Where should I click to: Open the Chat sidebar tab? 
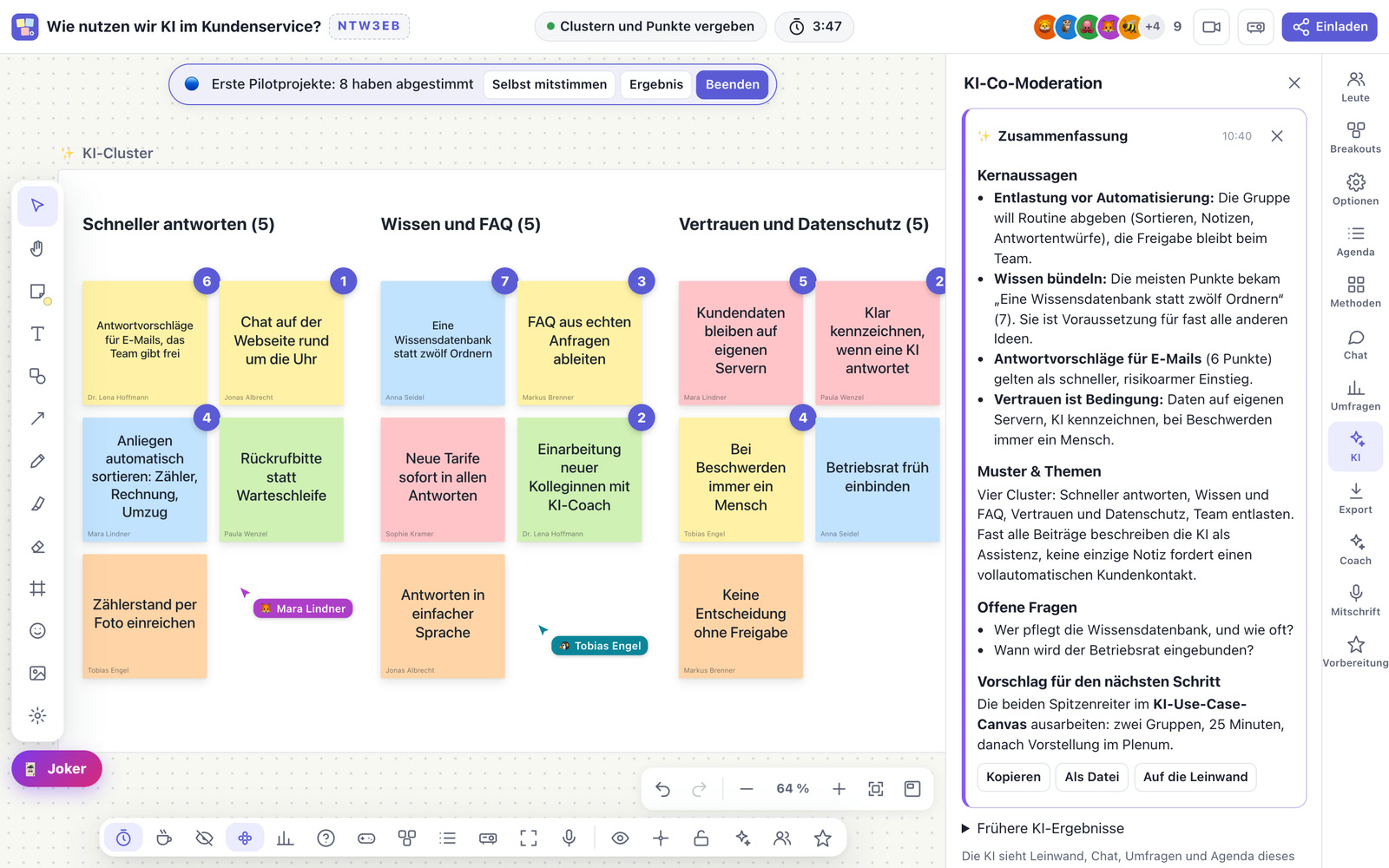(x=1355, y=344)
